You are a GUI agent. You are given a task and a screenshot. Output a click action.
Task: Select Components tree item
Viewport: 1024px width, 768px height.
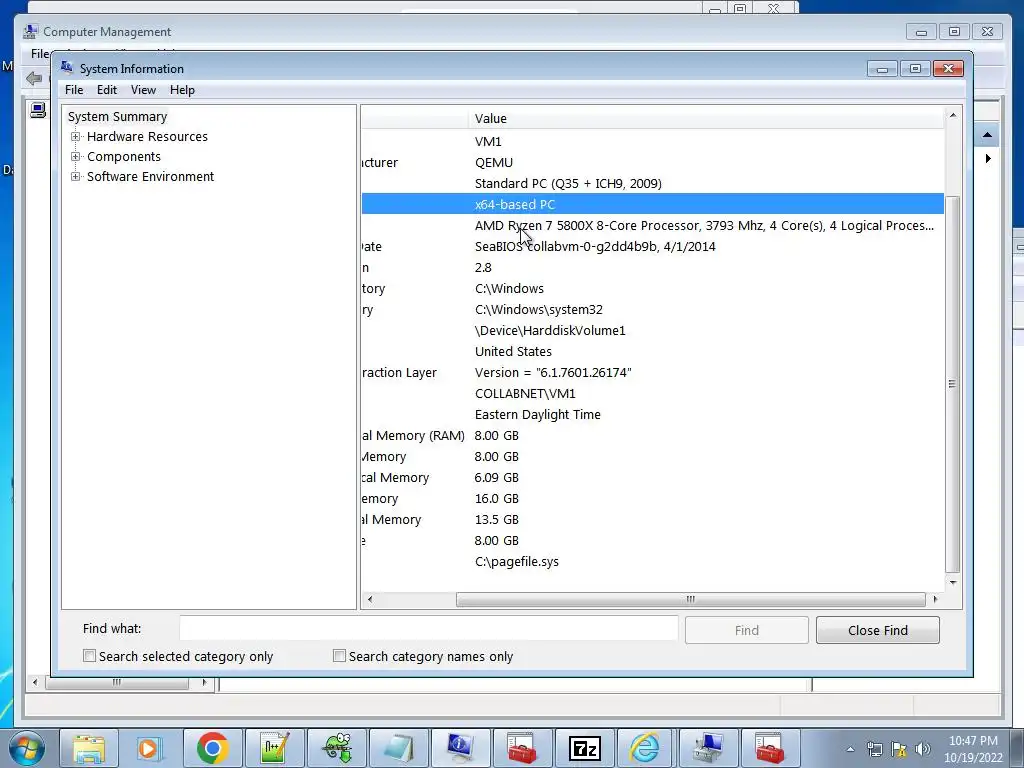tap(123, 157)
